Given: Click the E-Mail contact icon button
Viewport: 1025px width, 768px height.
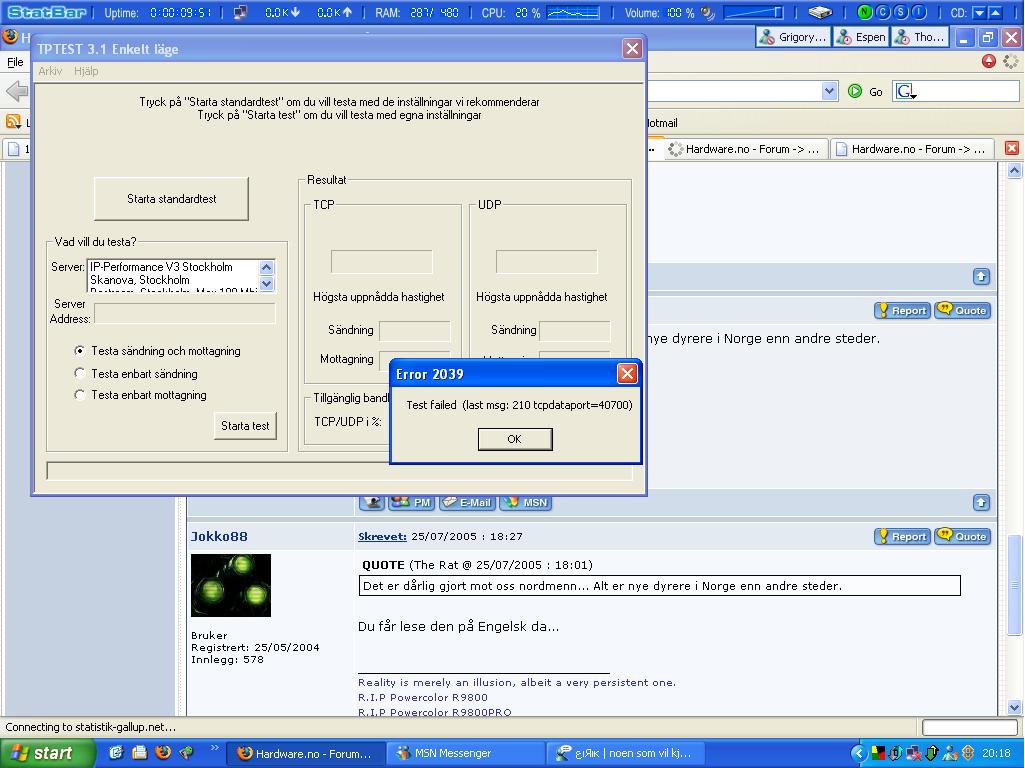Looking at the screenshot, I should [x=467, y=502].
